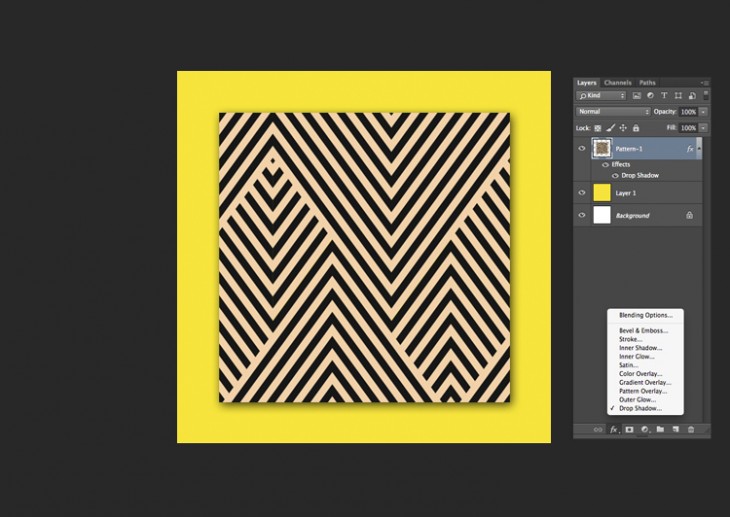Filter layers by shape layer icon
Image resolution: width=730 pixels, height=517 pixels.
(x=678, y=95)
